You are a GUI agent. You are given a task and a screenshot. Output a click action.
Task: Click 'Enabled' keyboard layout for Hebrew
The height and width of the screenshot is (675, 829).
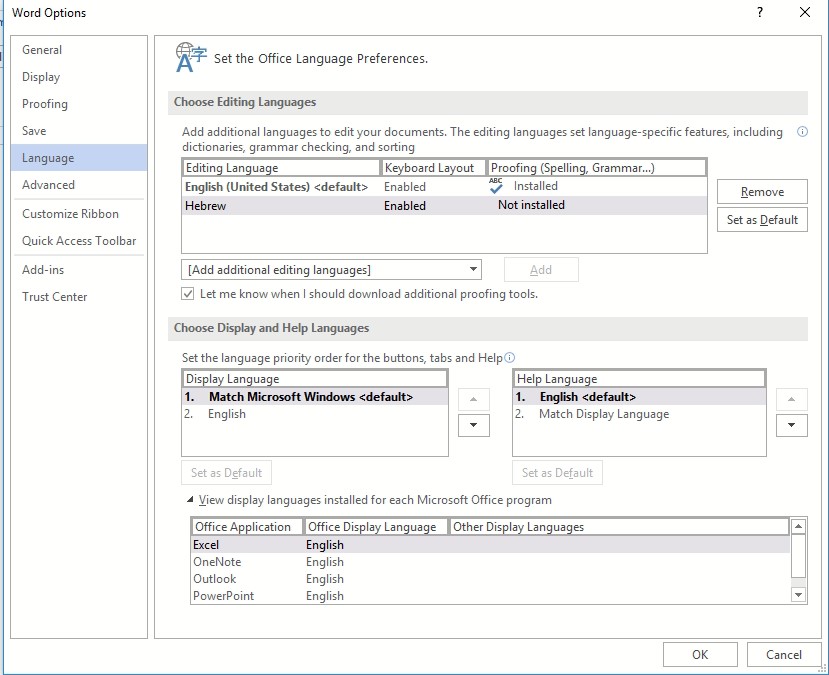pos(404,206)
